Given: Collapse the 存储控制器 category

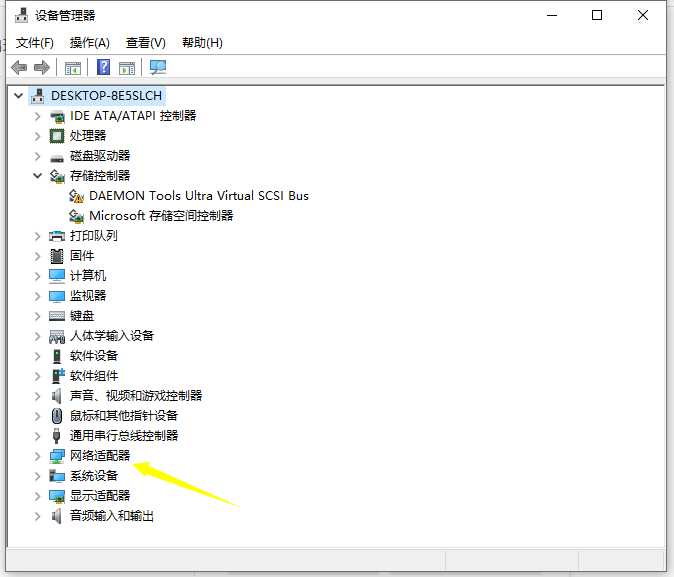Looking at the screenshot, I should click(x=38, y=176).
